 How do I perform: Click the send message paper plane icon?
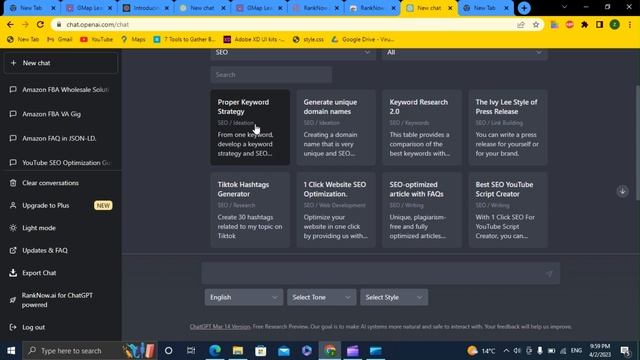pos(549,273)
